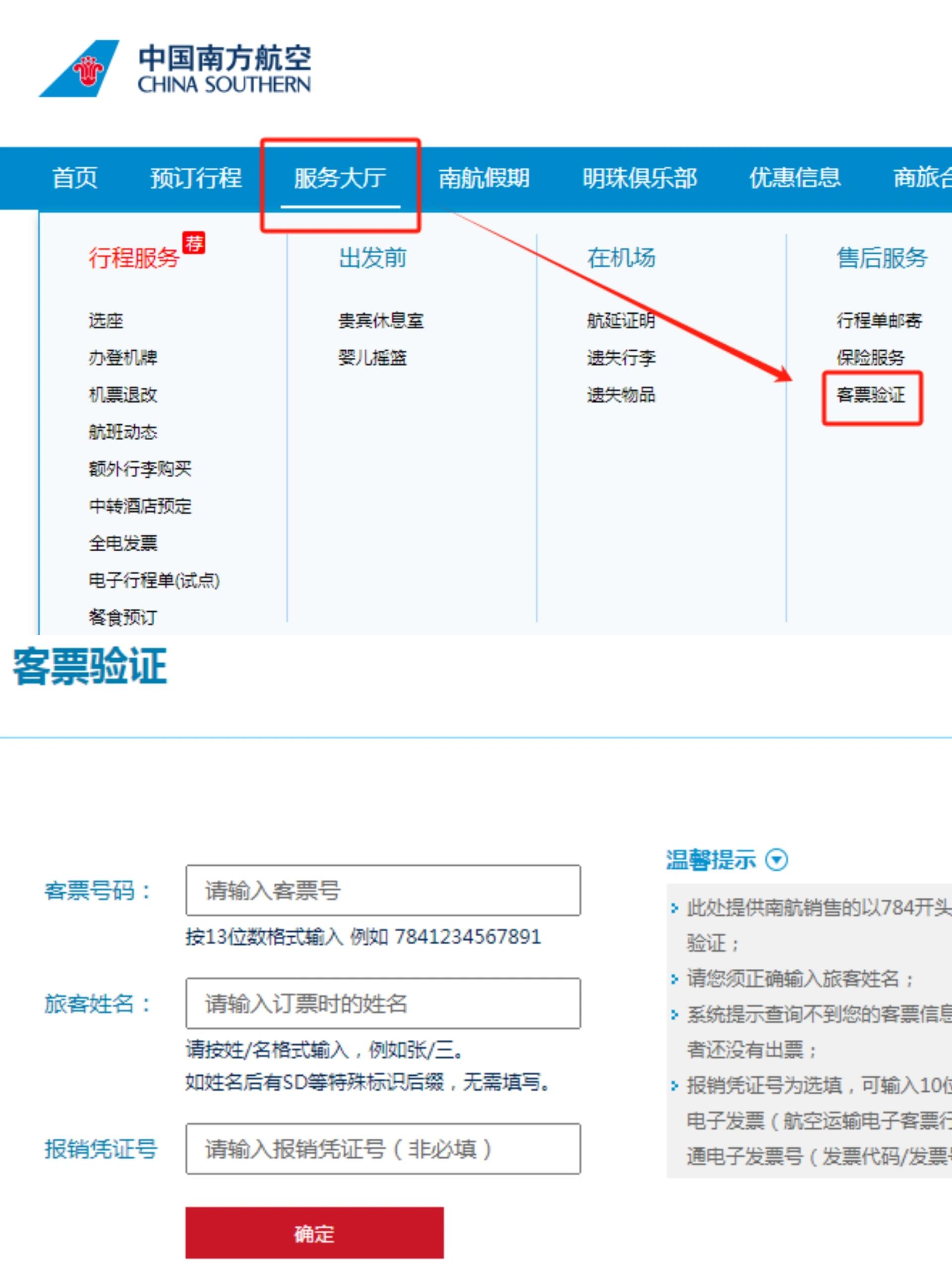
Task: Collapse the 温馨提示 arrow icon
Action: pyautogui.click(x=777, y=860)
